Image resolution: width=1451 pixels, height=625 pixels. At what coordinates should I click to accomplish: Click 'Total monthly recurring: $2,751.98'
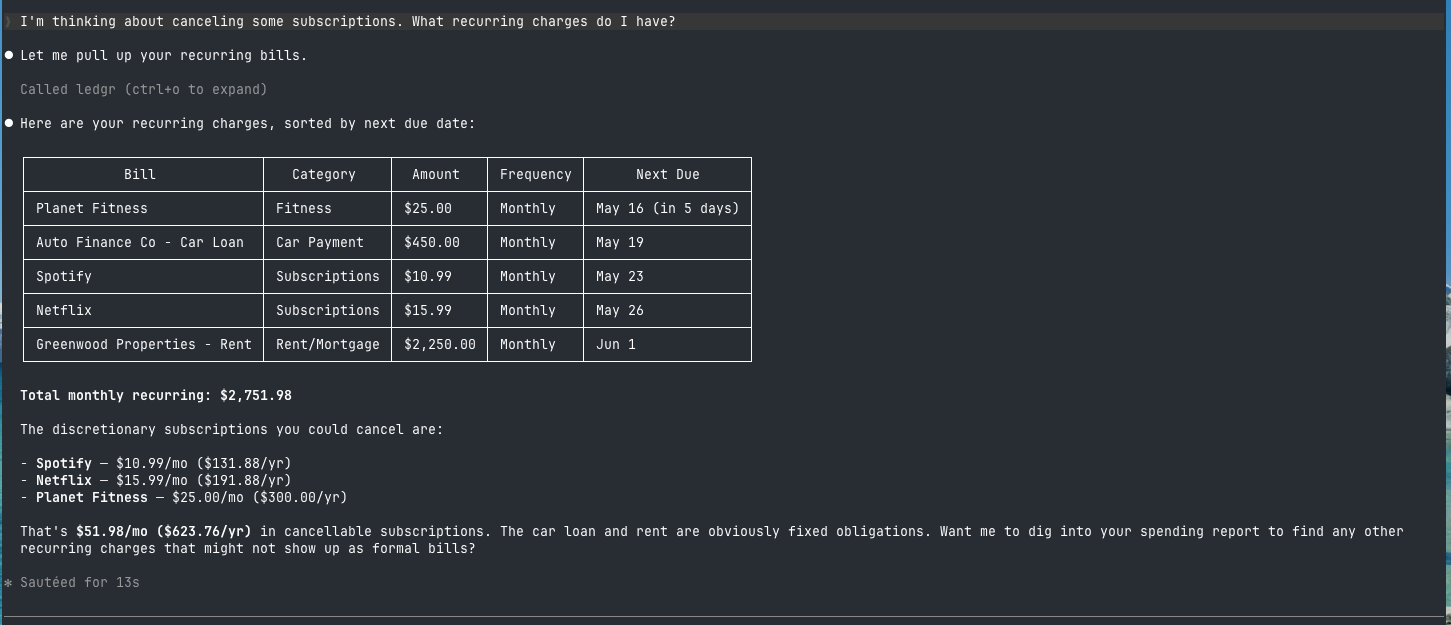pyautogui.click(x=156, y=396)
